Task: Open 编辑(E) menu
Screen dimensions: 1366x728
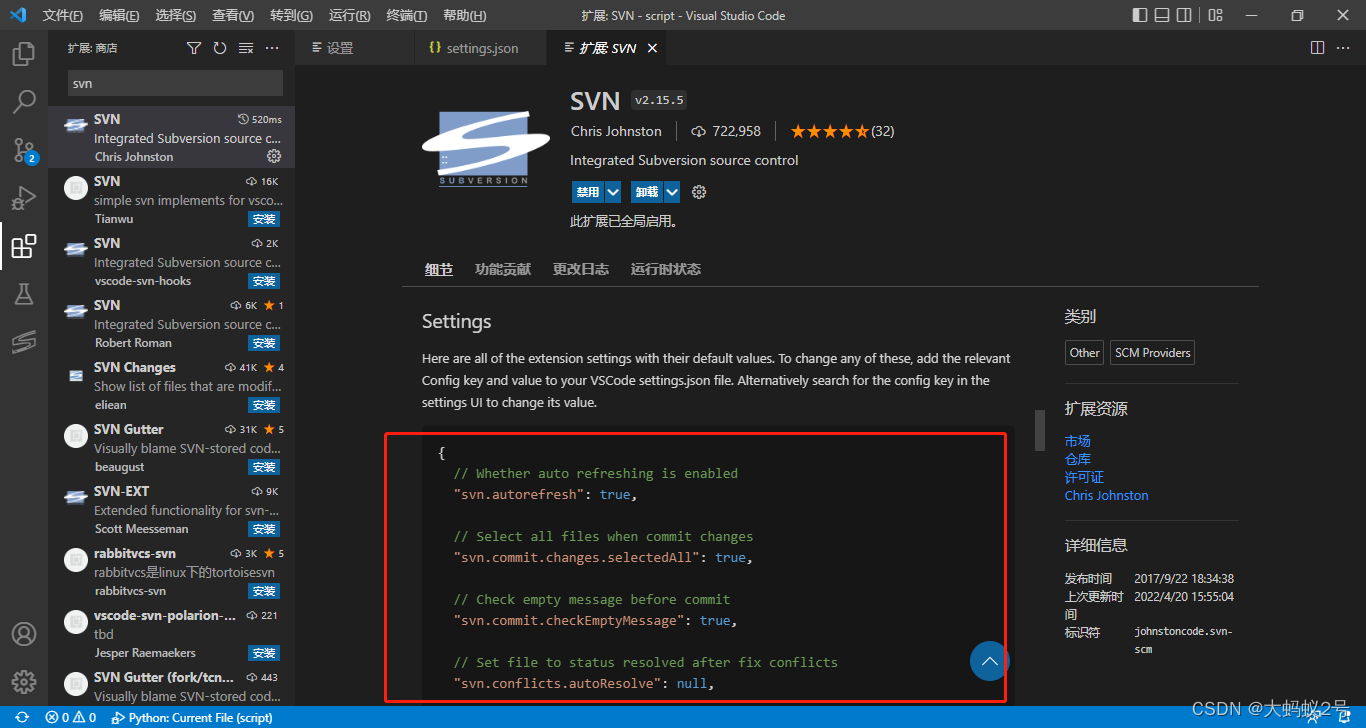Action: click(120, 15)
